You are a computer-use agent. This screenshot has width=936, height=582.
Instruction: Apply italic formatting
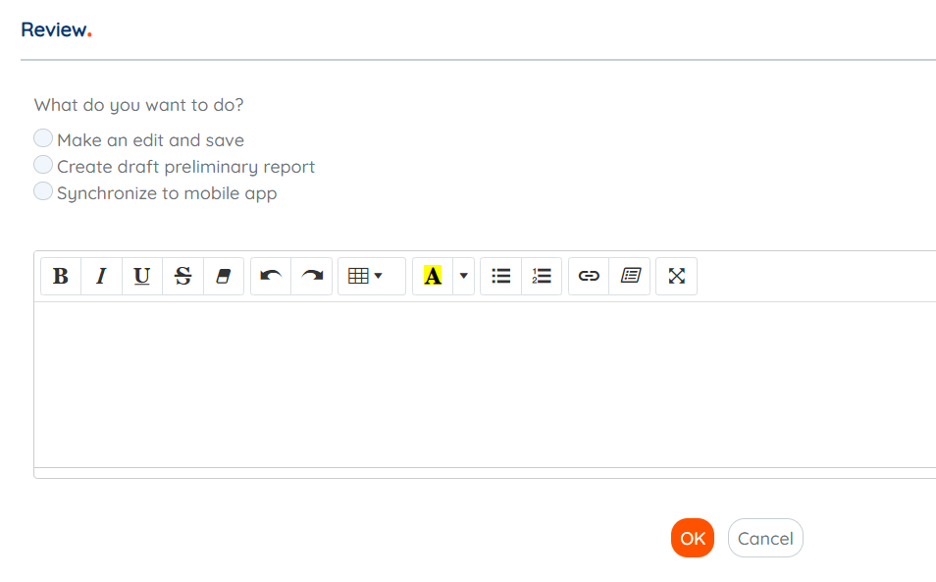click(101, 276)
